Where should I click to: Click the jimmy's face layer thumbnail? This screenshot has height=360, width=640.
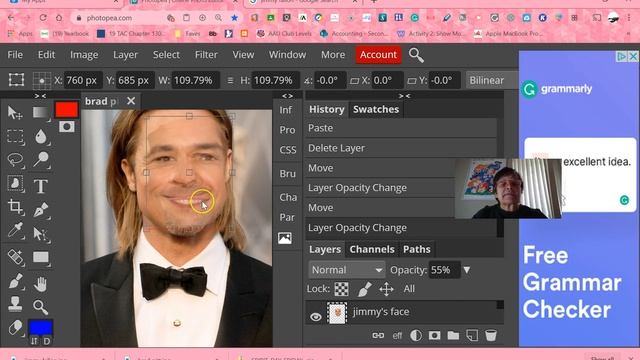pyautogui.click(x=337, y=313)
